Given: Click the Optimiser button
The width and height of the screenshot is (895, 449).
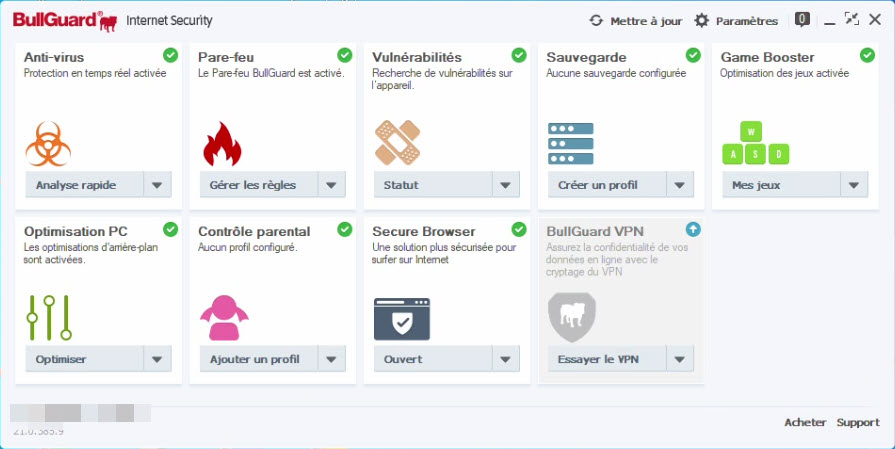Looking at the screenshot, I should [x=84, y=359].
